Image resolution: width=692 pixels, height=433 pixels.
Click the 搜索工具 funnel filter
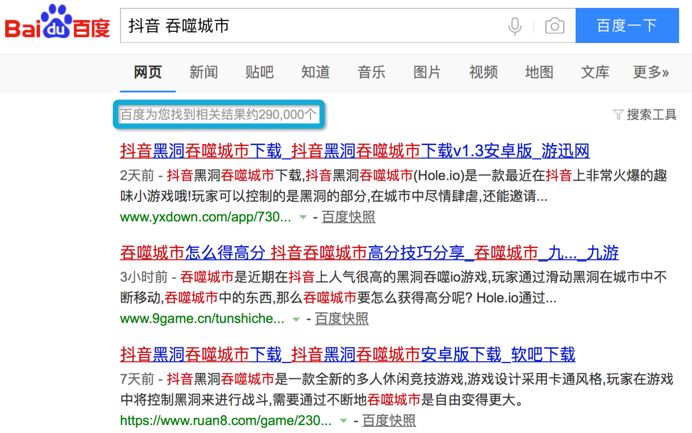(645, 115)
